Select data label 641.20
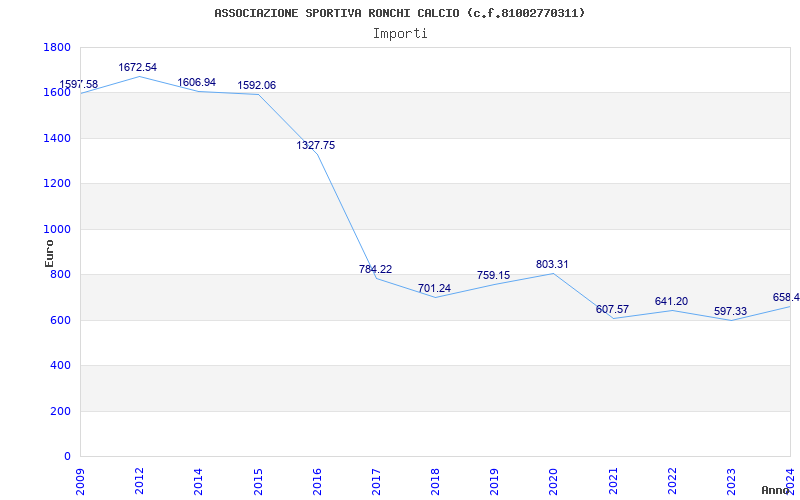 (671, 302)
